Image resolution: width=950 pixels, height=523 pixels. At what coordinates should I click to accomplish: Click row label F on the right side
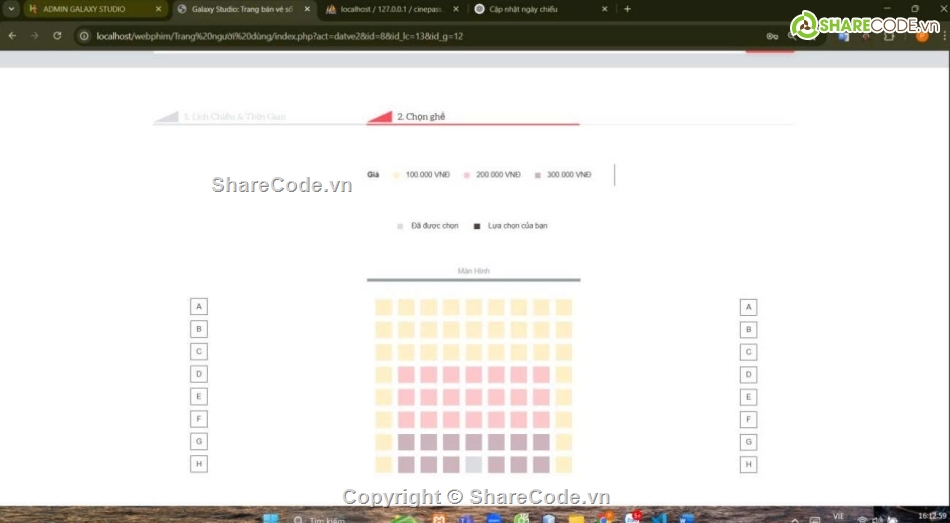[748, 419]
